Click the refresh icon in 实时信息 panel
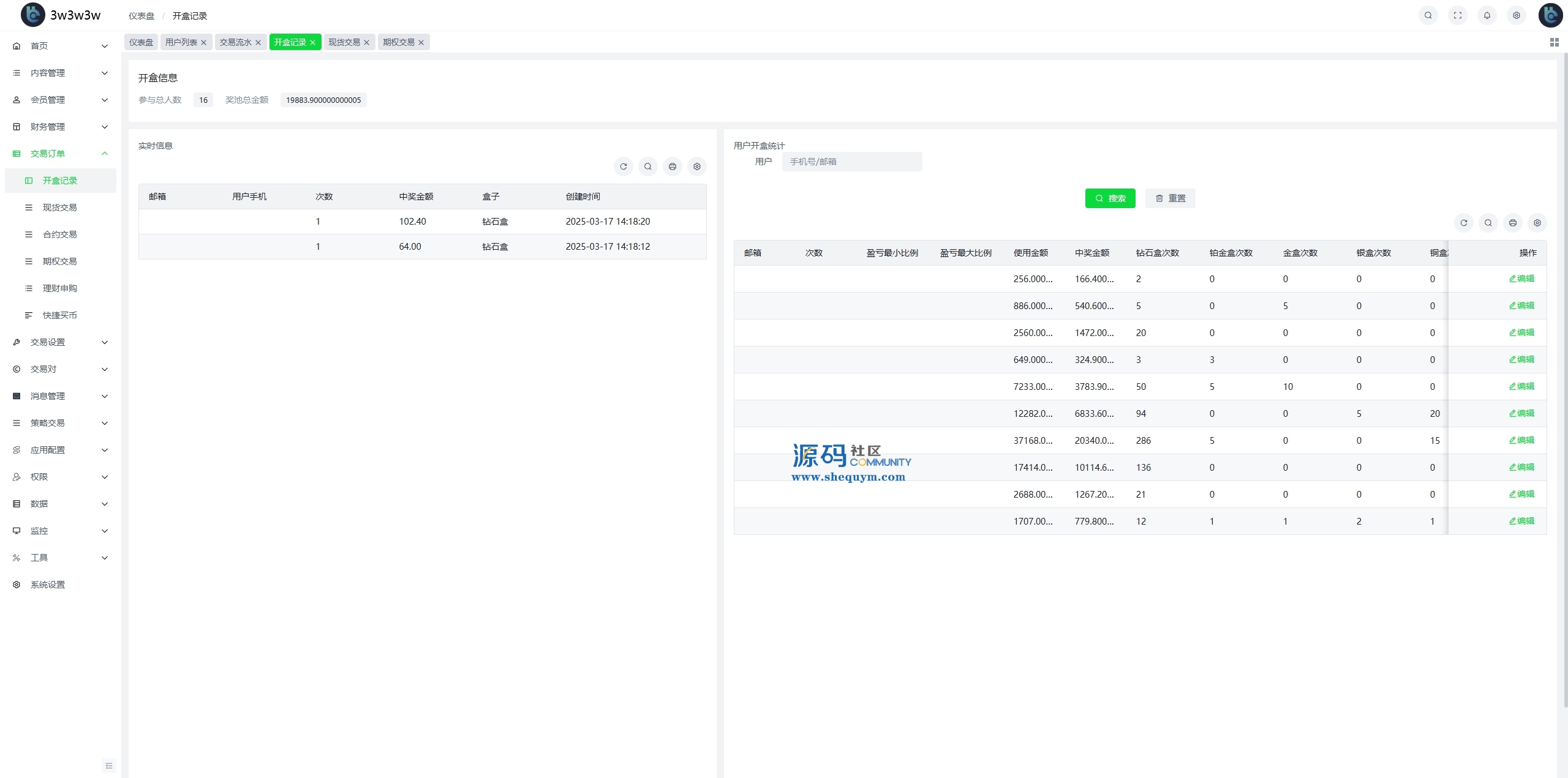Viewport: 1568px width, 778px height. tap(623, 166)
